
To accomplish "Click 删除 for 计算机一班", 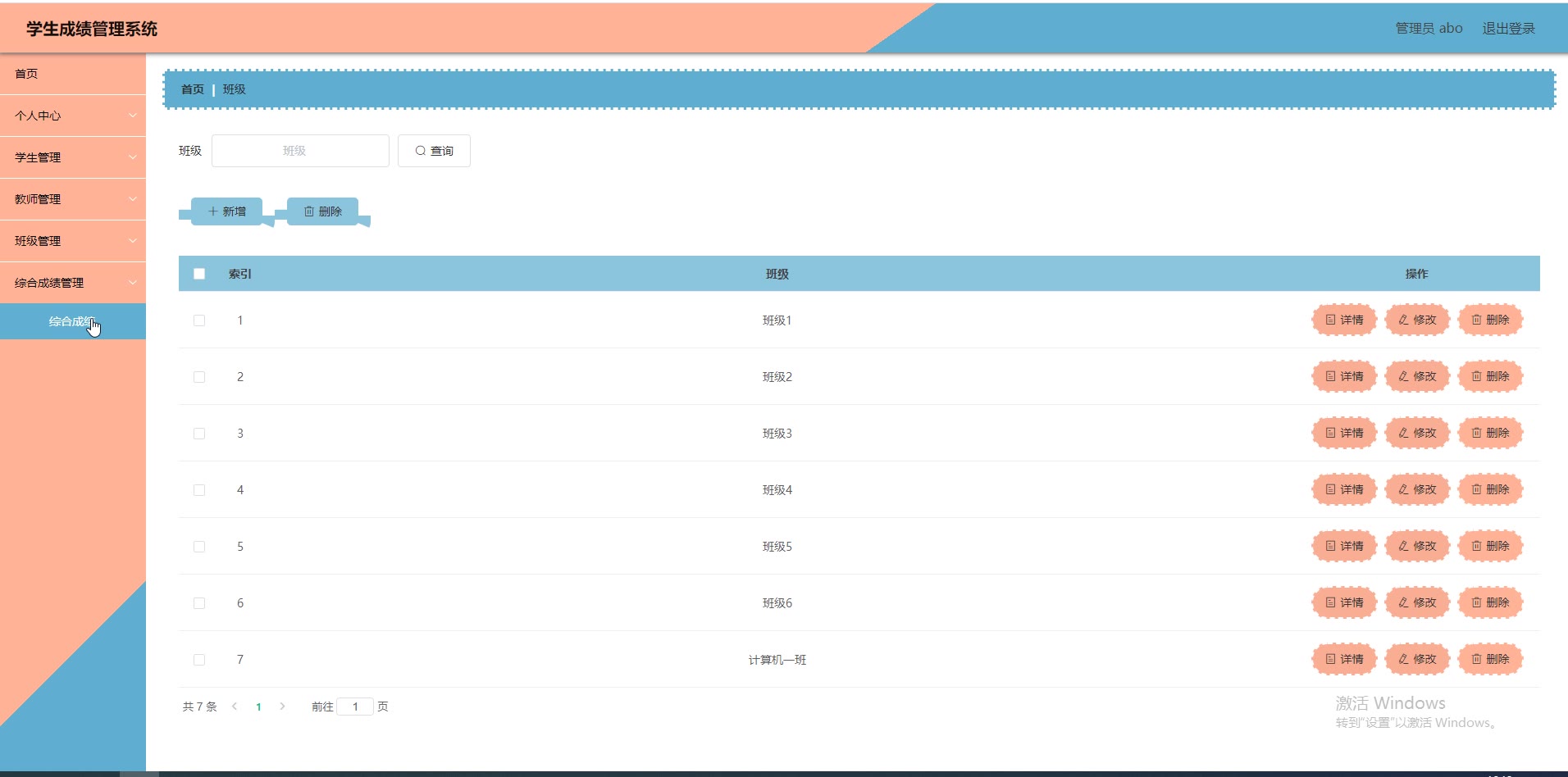I will (x=1490, y=659).
